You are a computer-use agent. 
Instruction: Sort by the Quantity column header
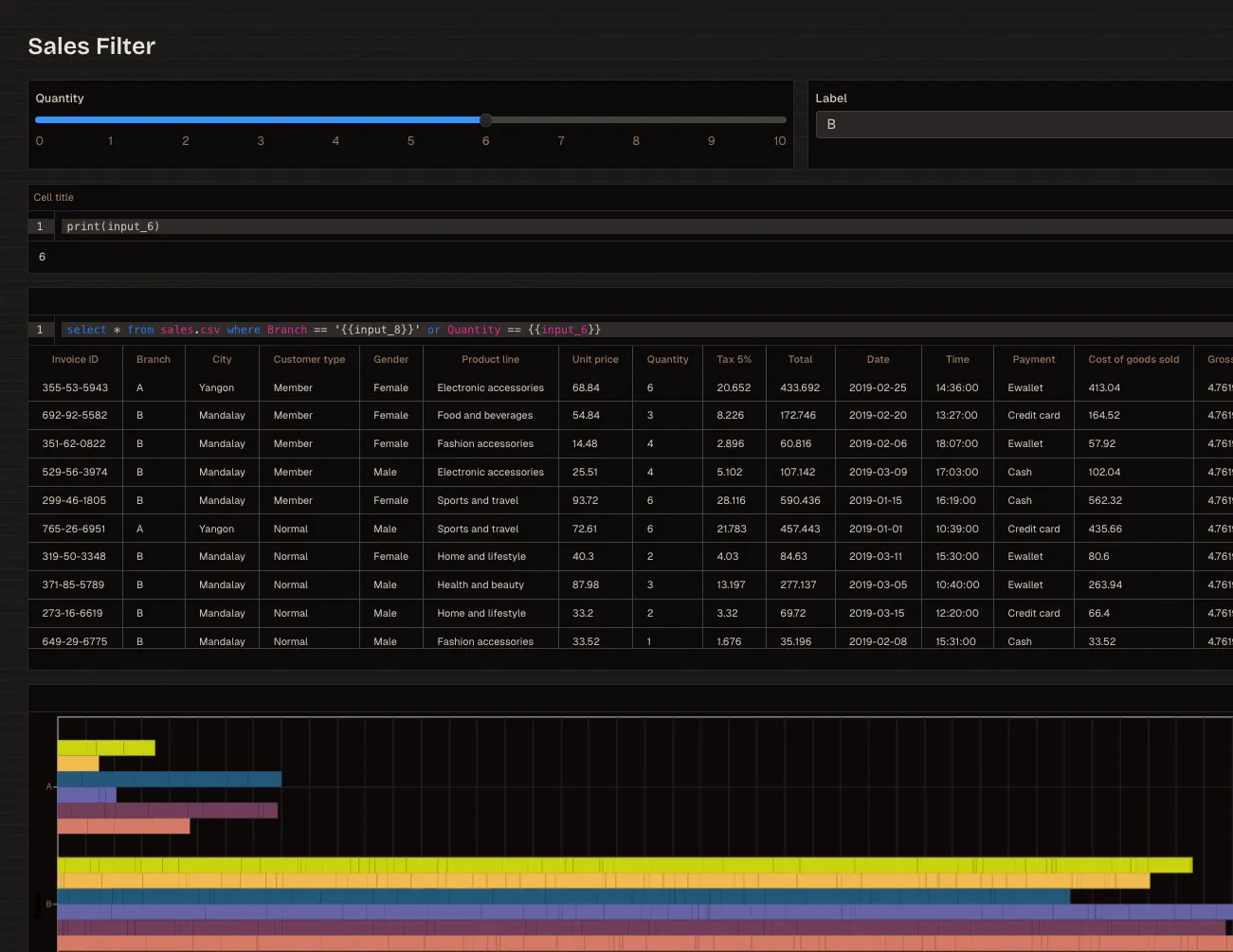click(x=667, y=359)
